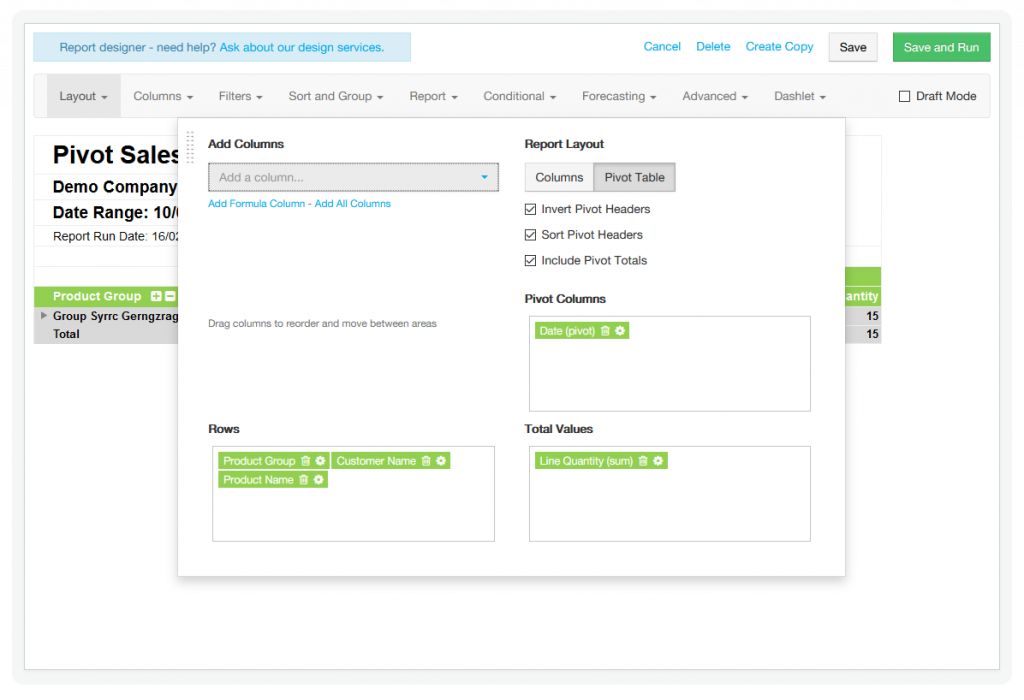Open the Add a column dropdown
This screenshot has width=1024, height=700.
click(353, 177)
